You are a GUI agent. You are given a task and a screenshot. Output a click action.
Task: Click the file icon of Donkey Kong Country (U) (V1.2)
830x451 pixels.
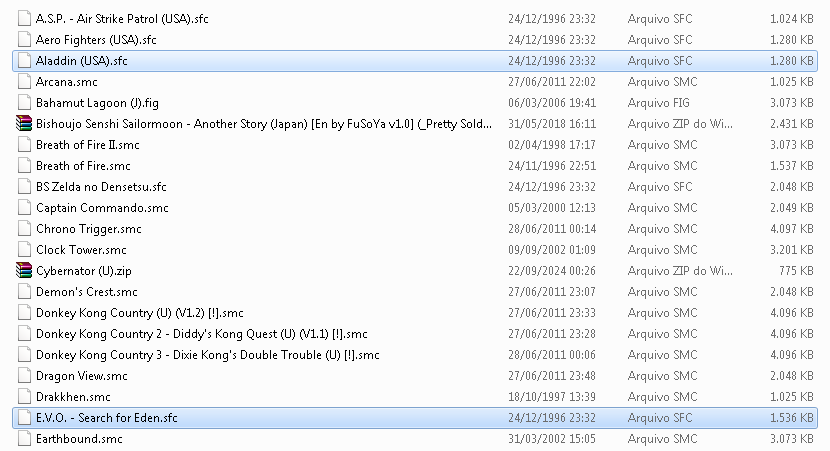pyautogui.click(x=24, y=313)
